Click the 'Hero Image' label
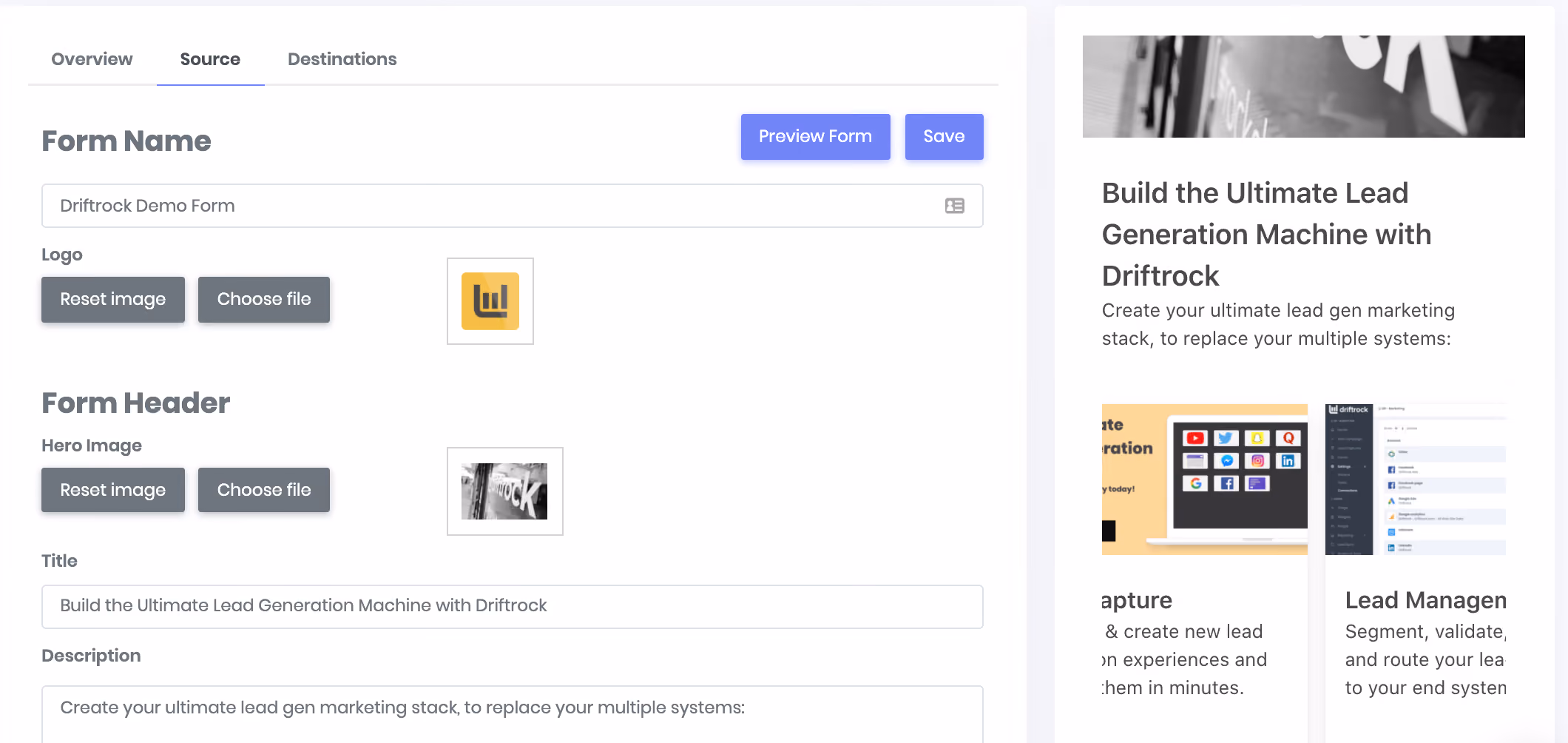1568x743 pixels. [92, 446]
